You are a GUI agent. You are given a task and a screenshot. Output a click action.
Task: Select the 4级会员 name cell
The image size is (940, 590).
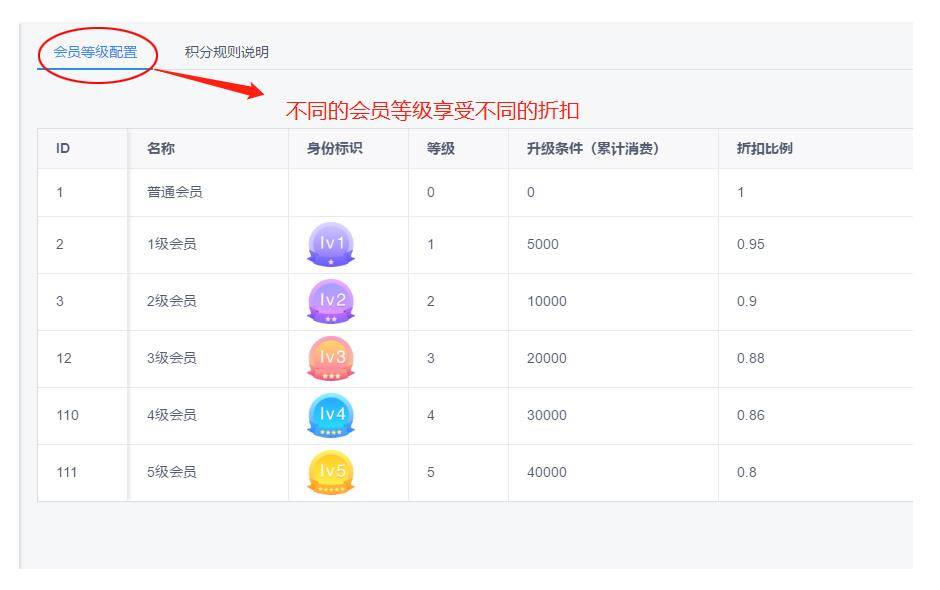click(171, 415)
